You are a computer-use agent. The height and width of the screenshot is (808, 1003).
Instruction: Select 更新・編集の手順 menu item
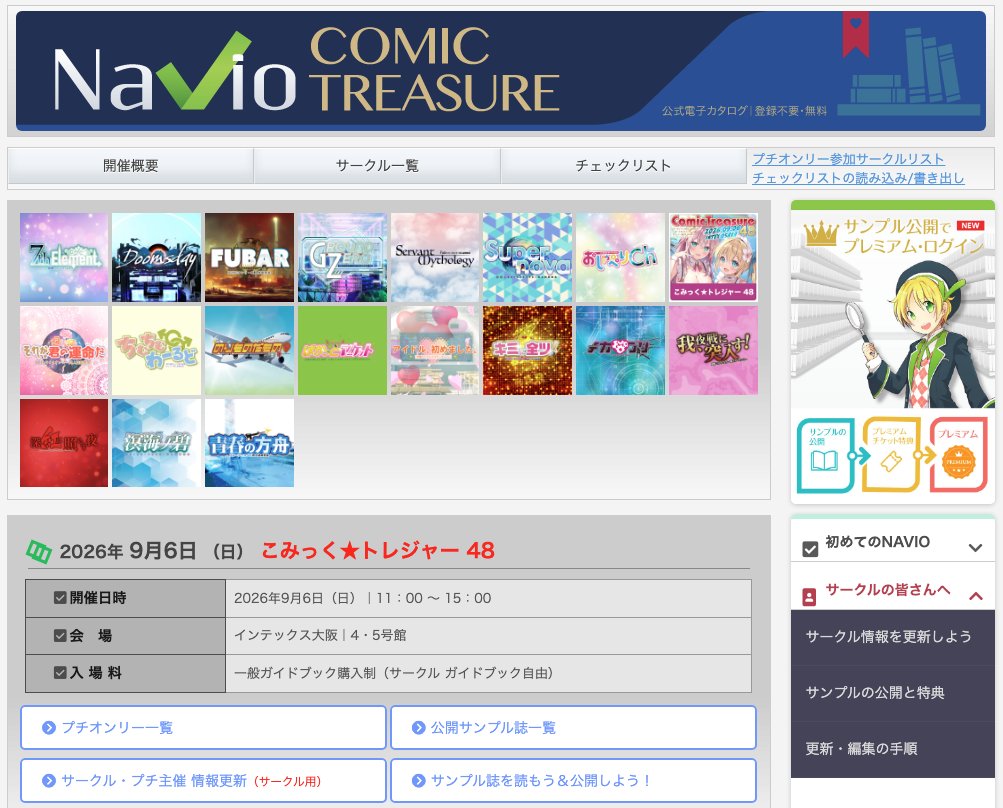pos(893,749)
